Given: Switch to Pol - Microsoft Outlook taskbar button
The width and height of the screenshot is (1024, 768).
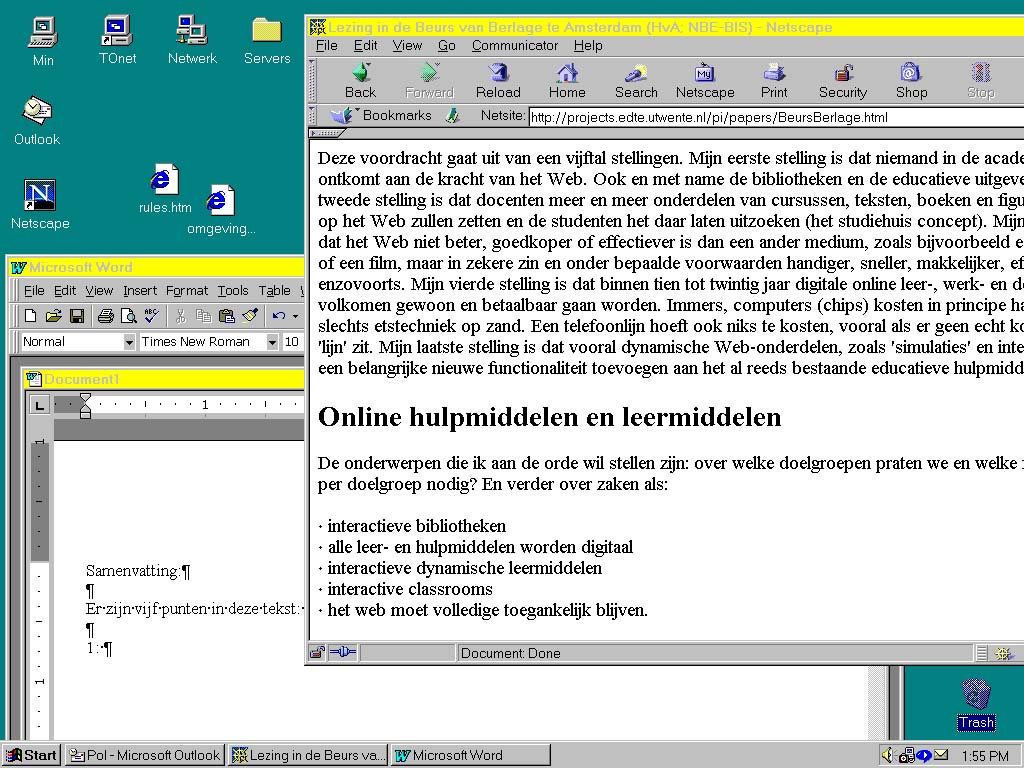Looking at the screenshot, I should click(x=145, y=756).
